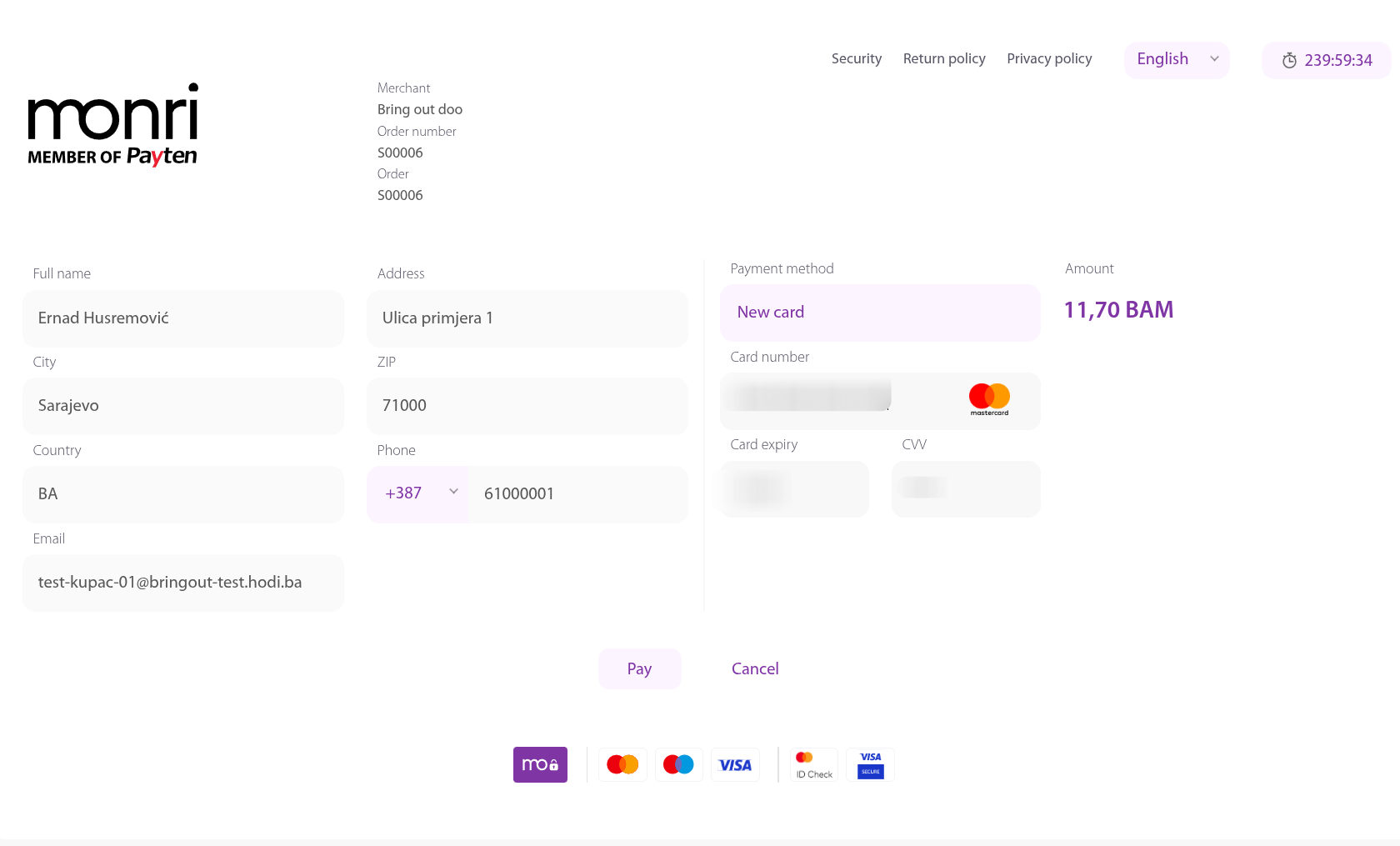Viewport: 1400px width, 846px height.
Task: Click the Visa logo in footer
Action: click(x=735, y=765)
